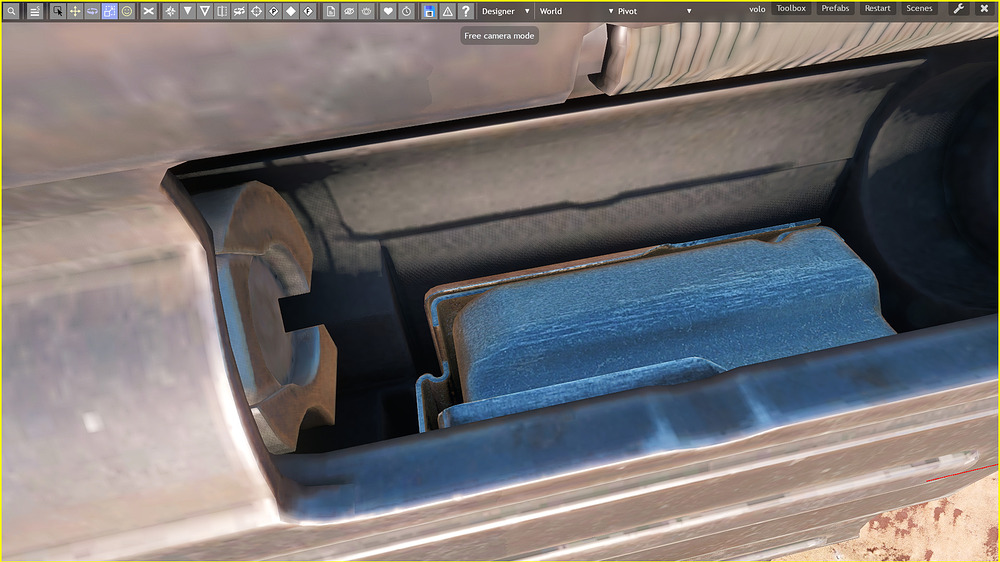Click the 'Free camera mode' label
Screen dimensions: 1000x562
pyautogui.click(x=499, y=36)
